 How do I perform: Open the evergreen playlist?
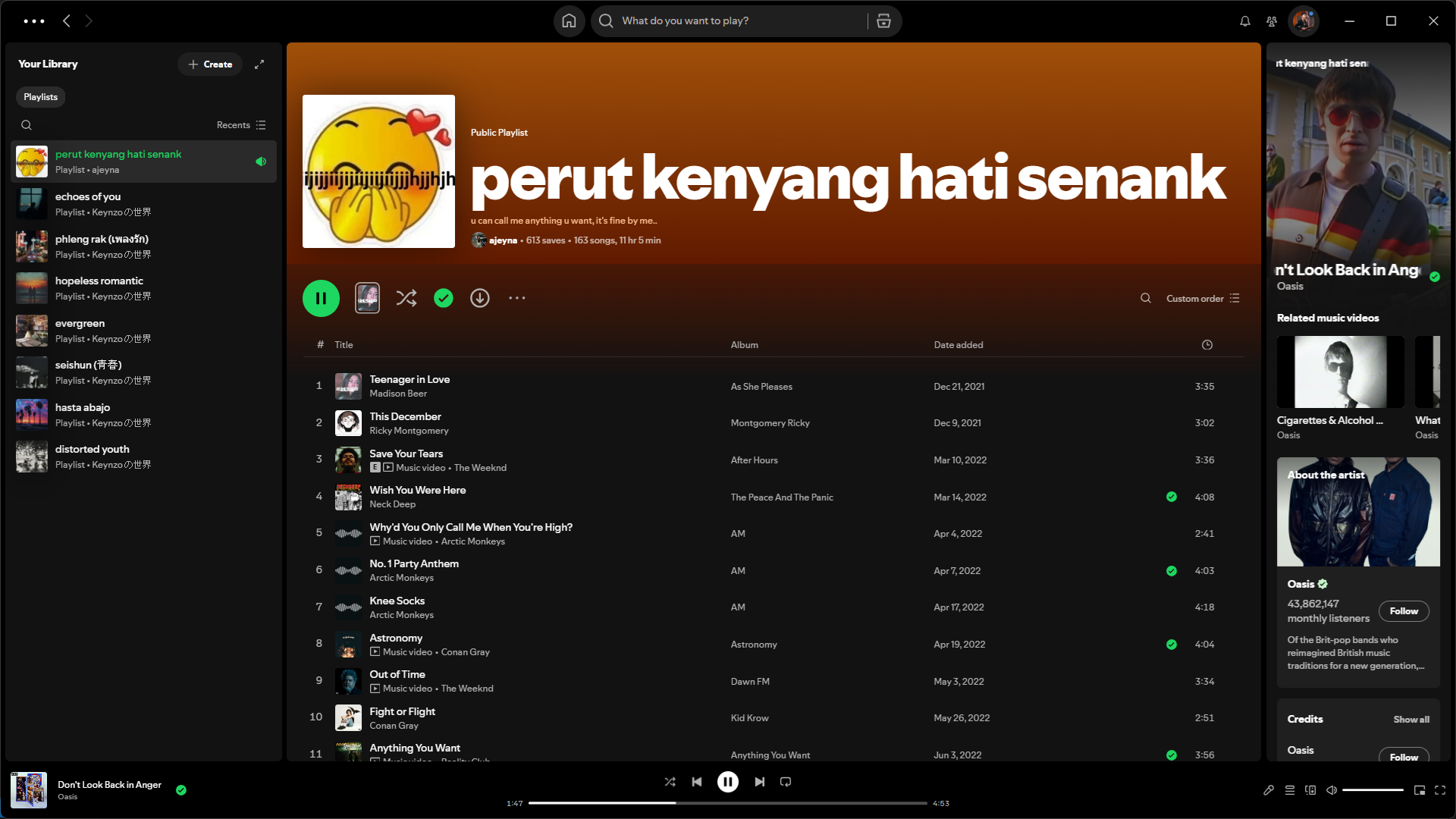144,331
